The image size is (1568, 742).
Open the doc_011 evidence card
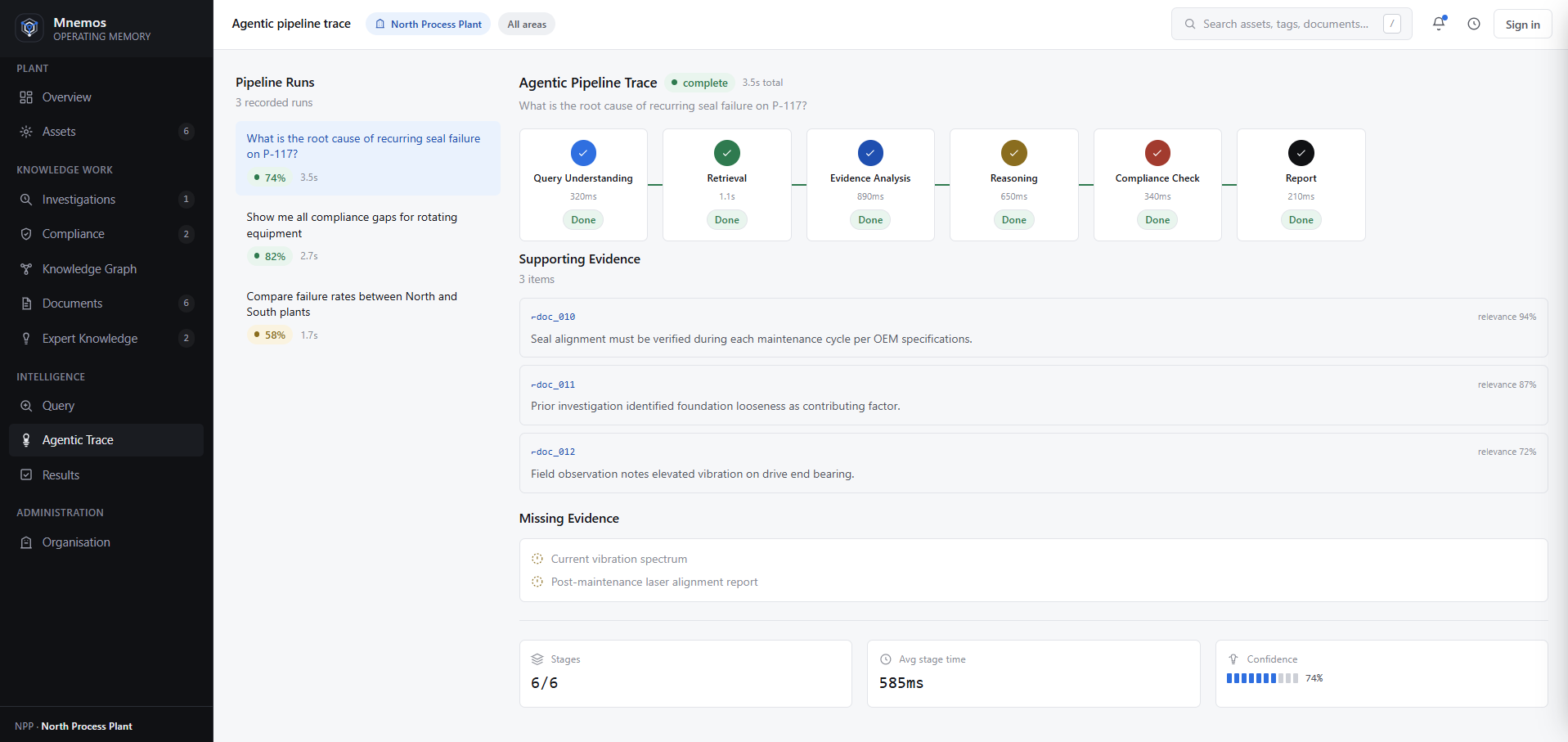(x=1033, y=395)
